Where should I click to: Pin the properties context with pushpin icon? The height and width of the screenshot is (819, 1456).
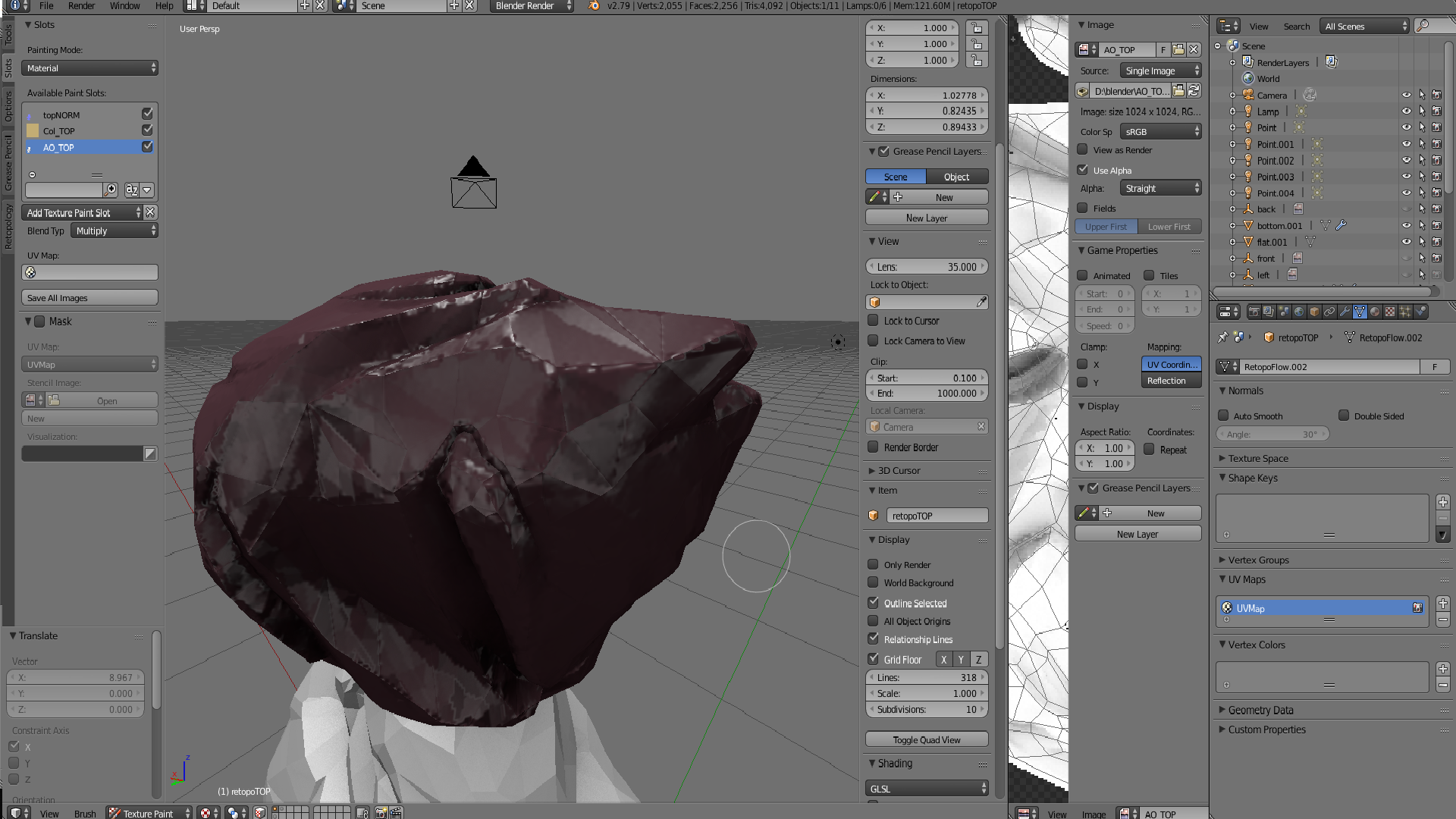(x=1222, y=337)
